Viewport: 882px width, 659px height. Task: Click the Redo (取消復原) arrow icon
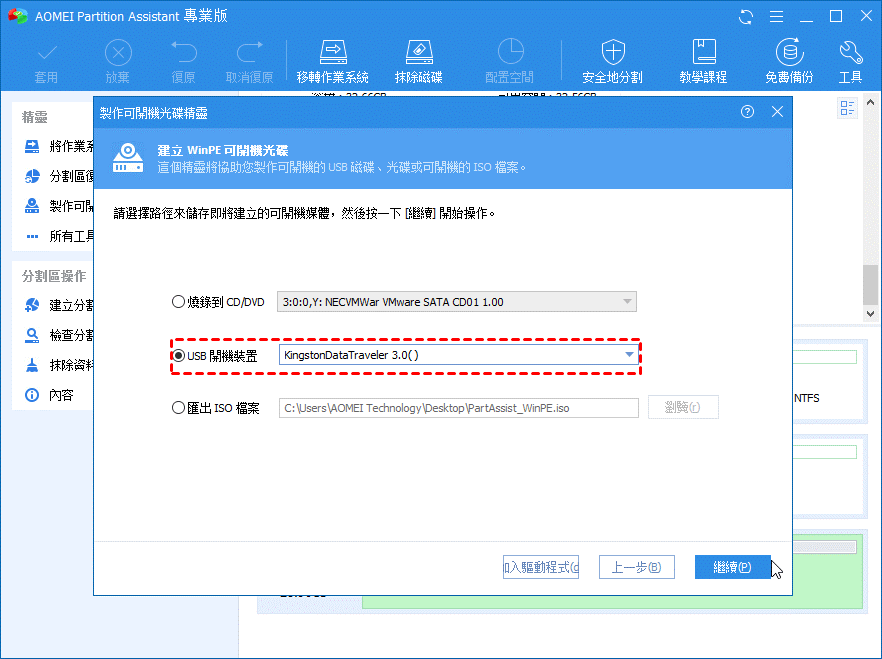[249, 52]
